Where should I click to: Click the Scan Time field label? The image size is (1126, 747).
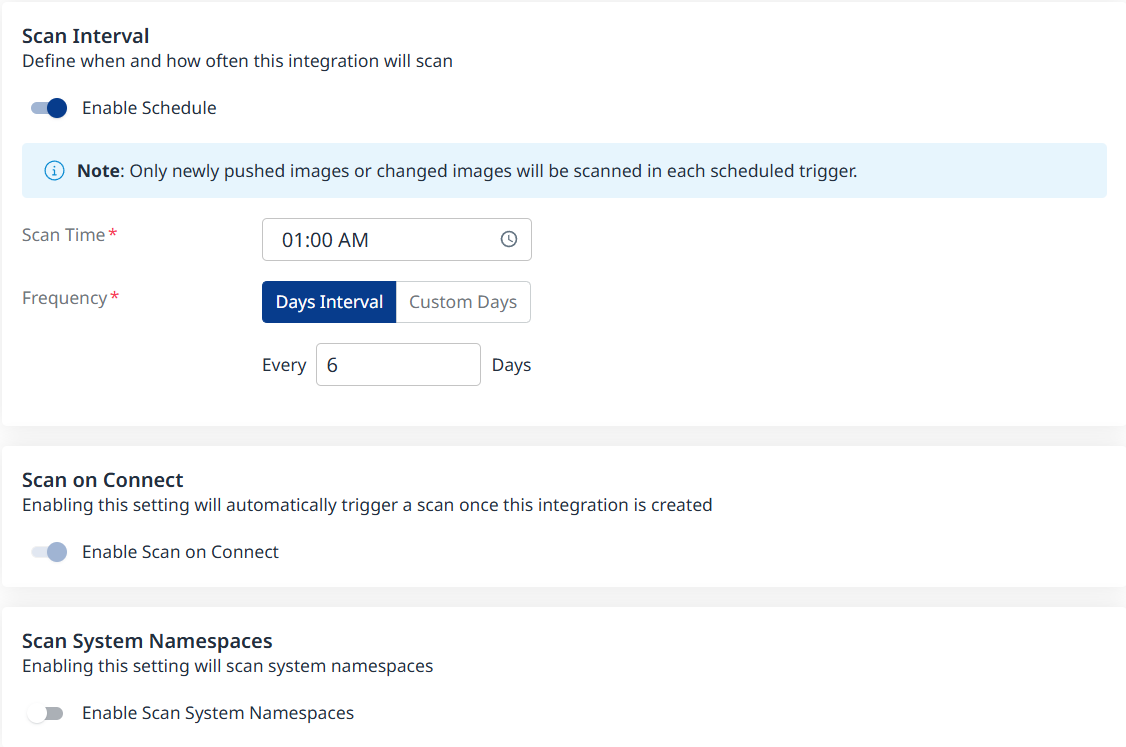[x=63, y=235]
